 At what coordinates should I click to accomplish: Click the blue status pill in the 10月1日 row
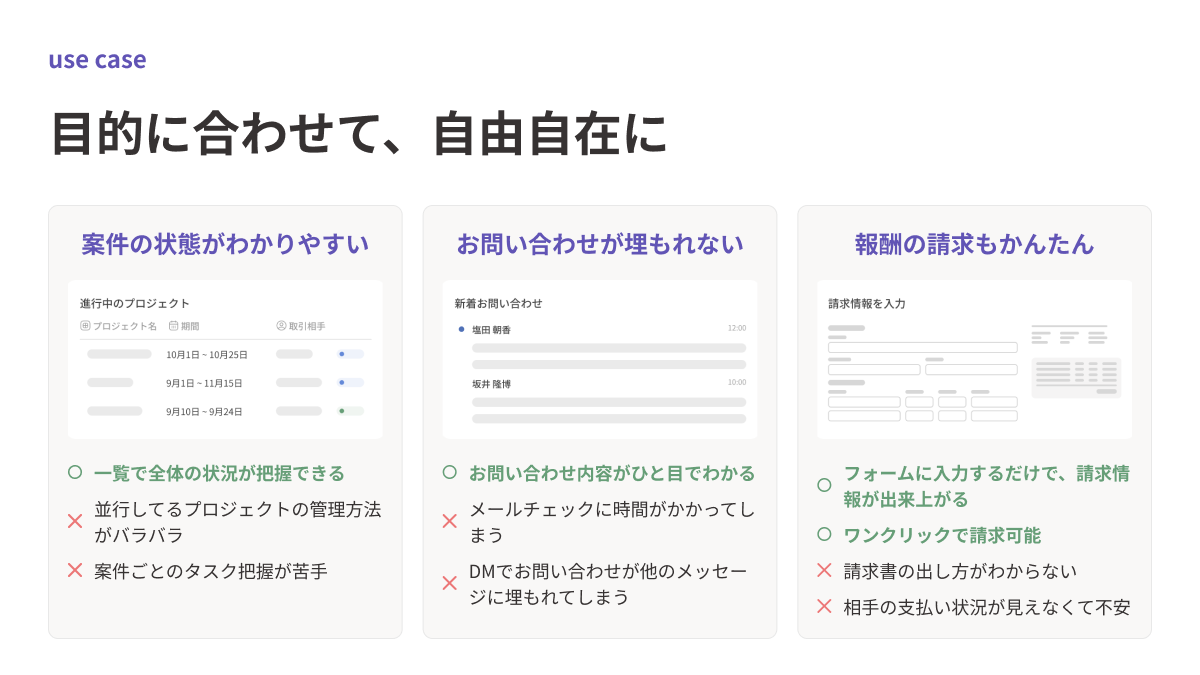coord(350,354)
